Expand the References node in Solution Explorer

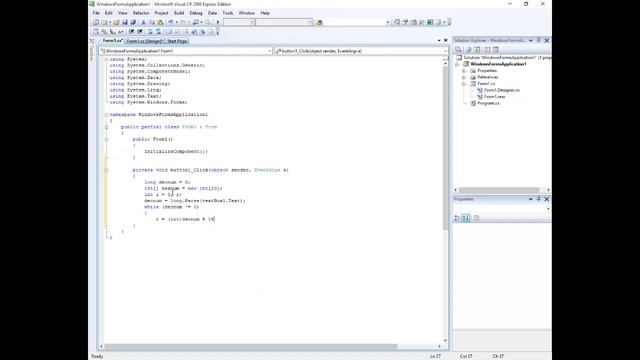tap(464, 77)
